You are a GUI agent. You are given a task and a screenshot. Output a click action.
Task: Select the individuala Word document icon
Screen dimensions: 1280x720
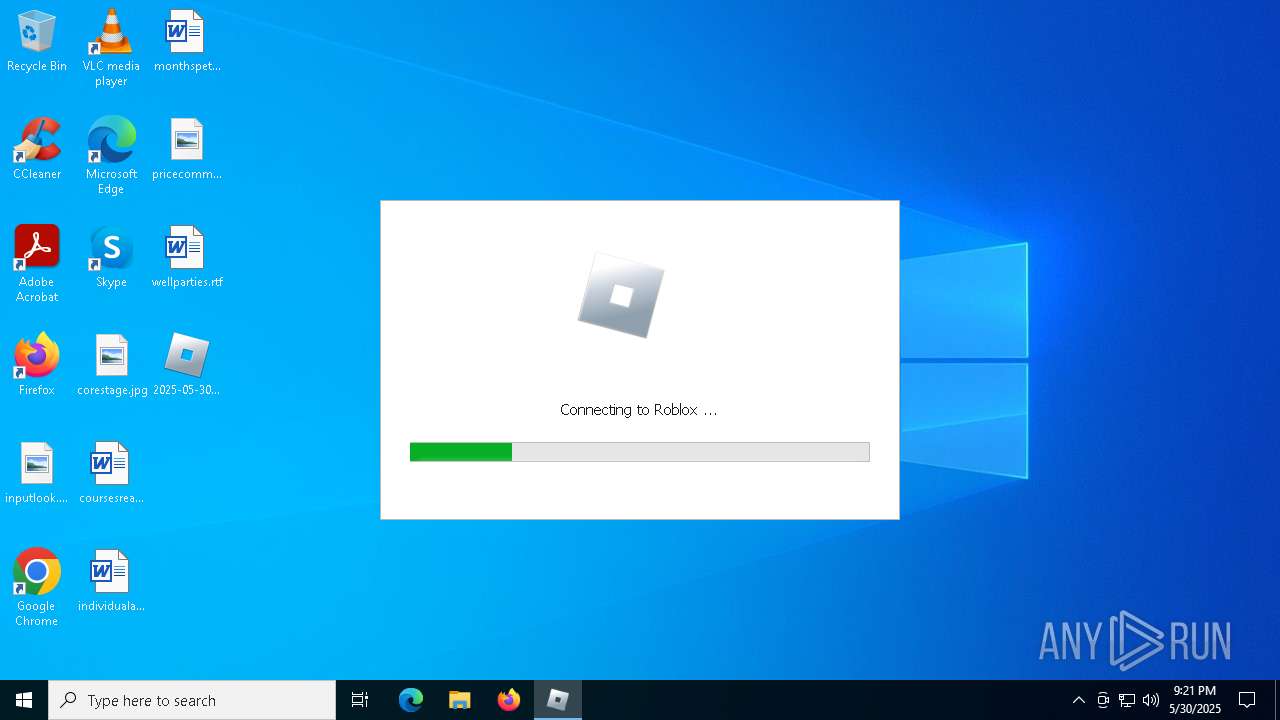(111, 582)
